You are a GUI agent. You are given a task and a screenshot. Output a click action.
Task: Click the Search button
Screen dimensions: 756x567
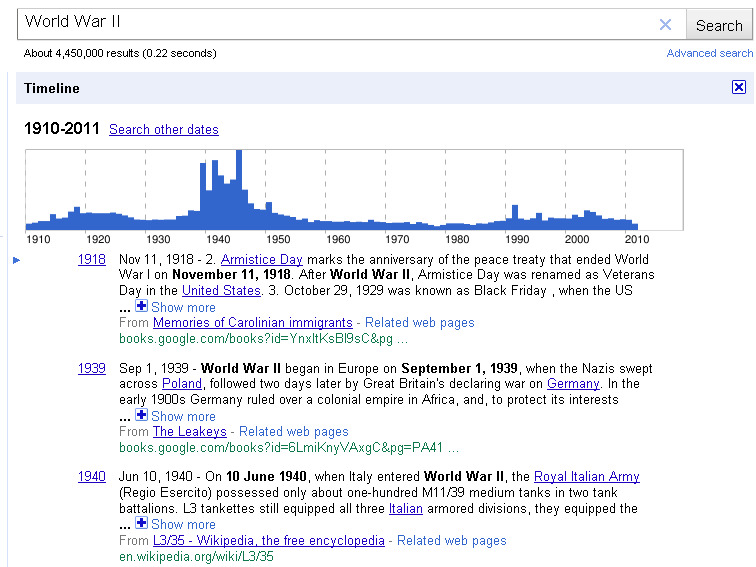[x=718, y=25]
